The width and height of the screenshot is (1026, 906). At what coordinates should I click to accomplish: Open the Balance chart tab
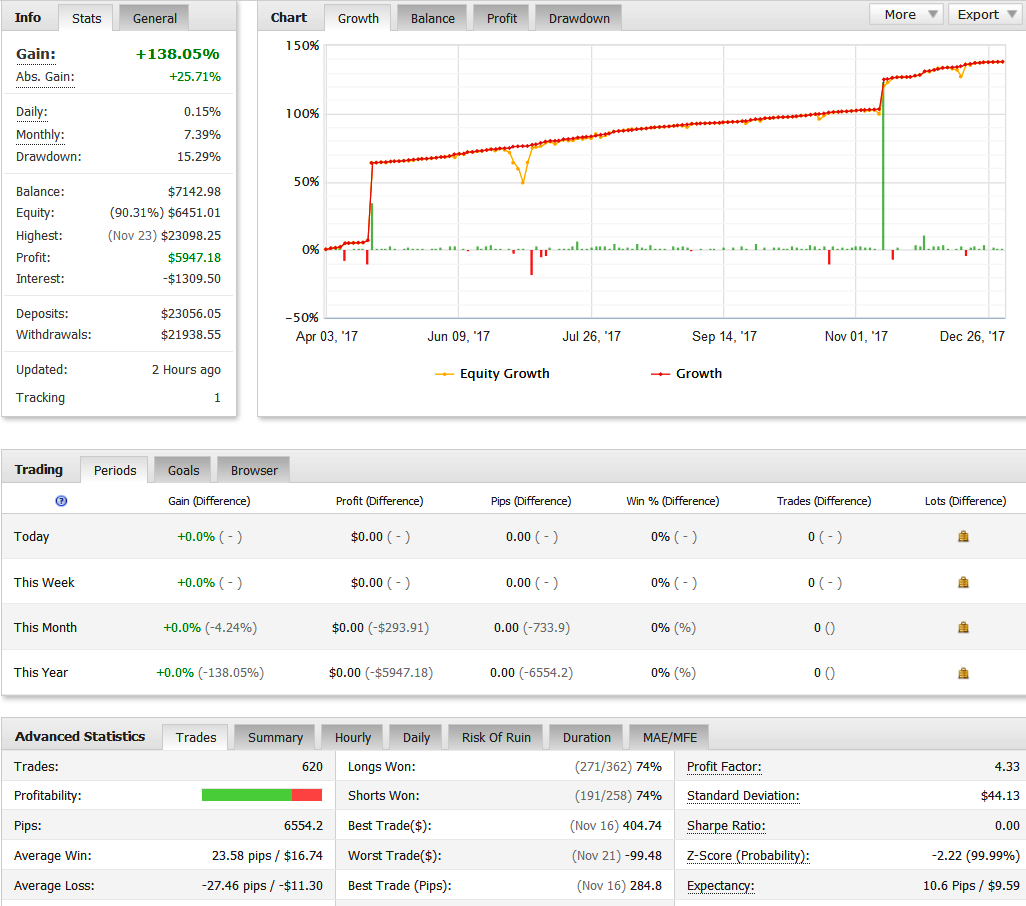tap(433, 18)
